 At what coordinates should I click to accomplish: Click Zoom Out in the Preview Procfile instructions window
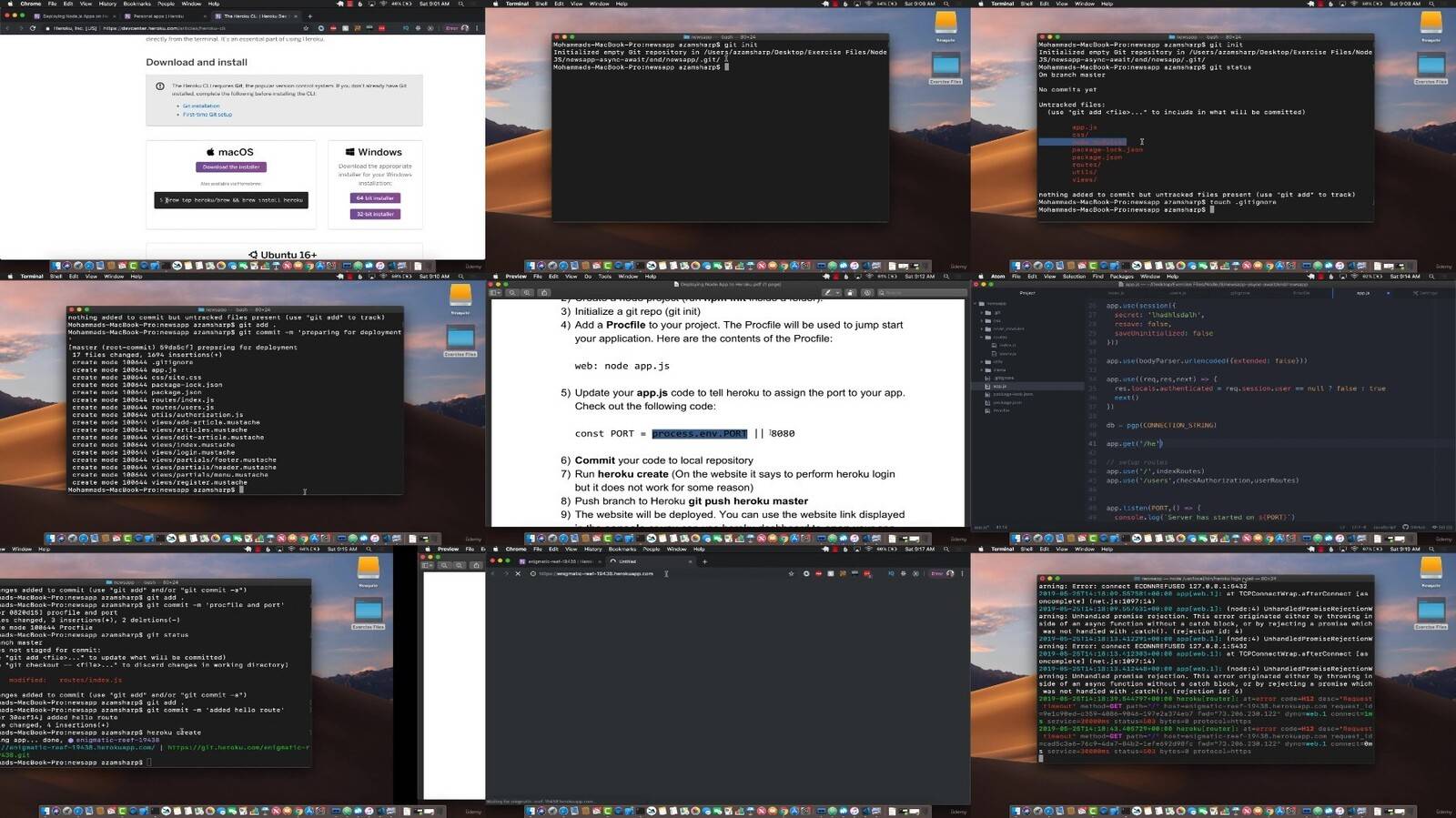point(512,293)
